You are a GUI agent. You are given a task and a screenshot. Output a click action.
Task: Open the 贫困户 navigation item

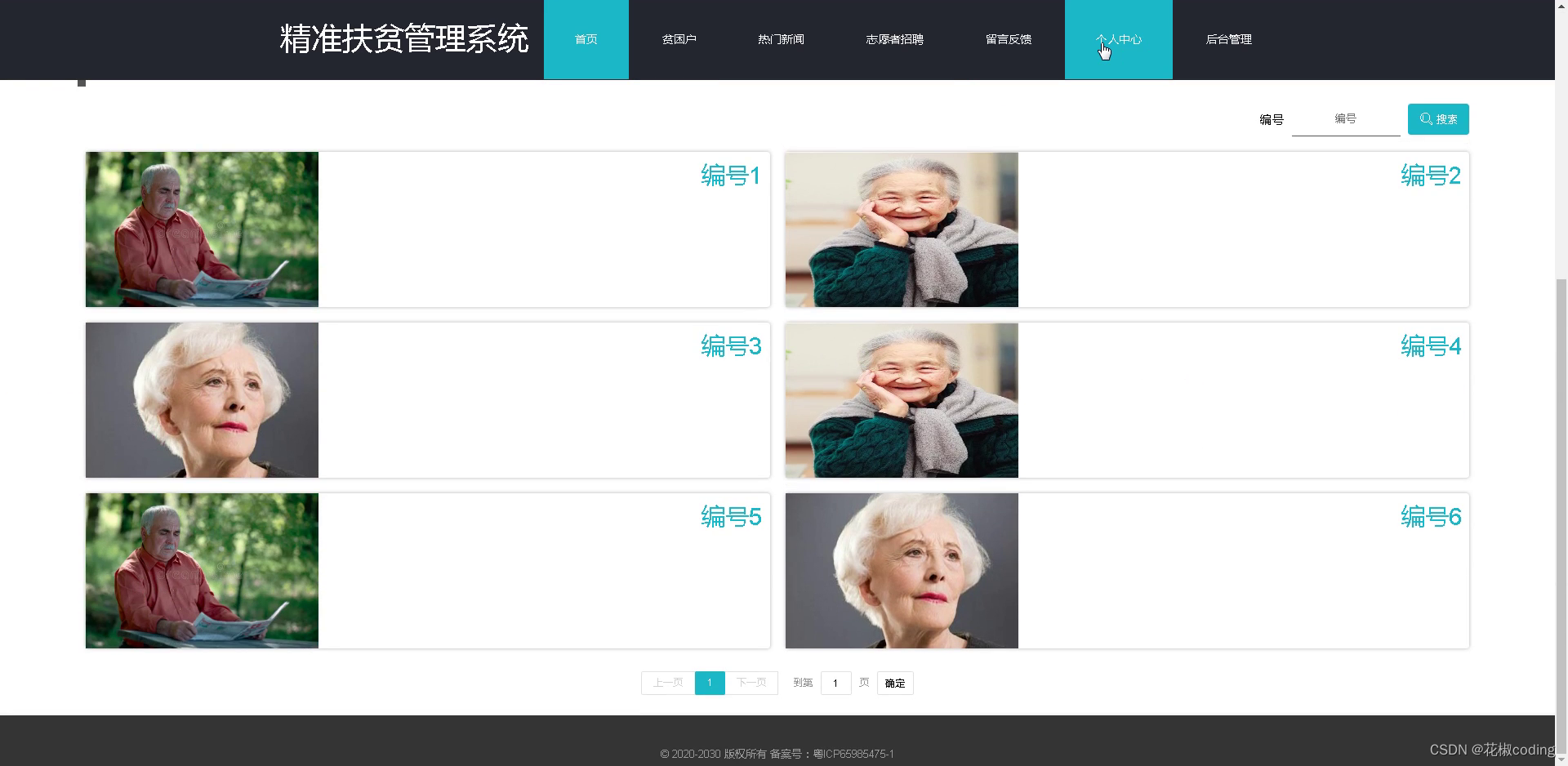[x=679, y=38]
